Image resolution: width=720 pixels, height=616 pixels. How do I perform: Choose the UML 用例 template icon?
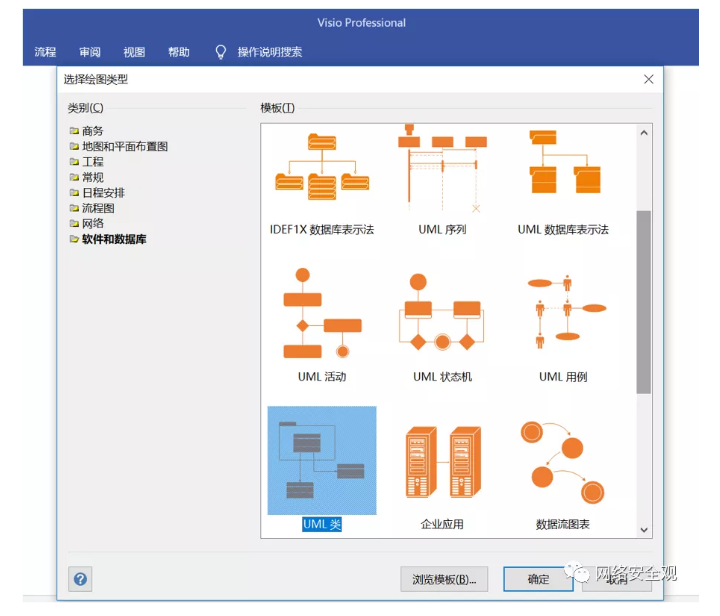point(567,312)
